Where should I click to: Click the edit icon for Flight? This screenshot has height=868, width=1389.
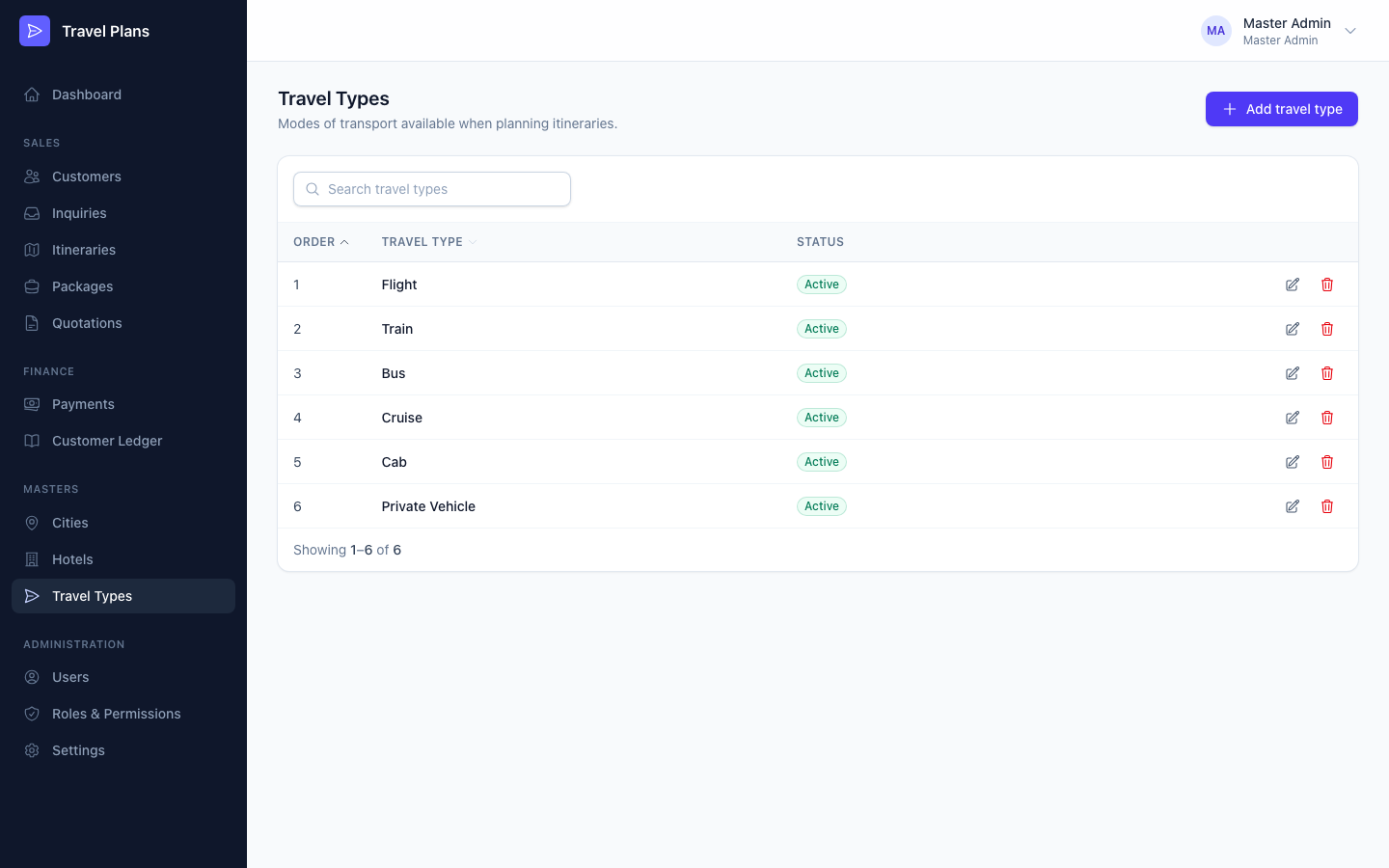click(x=1293, y=285)
